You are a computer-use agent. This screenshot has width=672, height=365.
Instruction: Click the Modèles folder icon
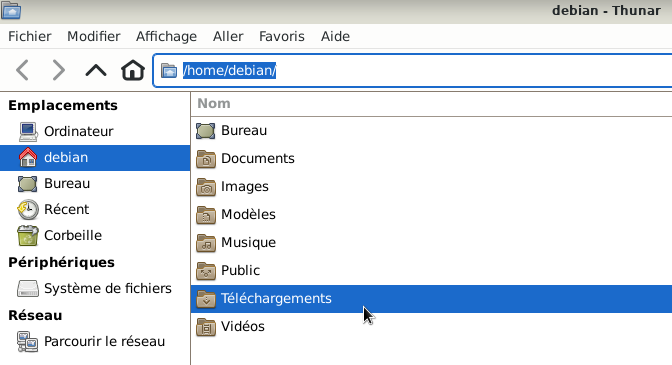pyautogui.click(x=206, y=215)
